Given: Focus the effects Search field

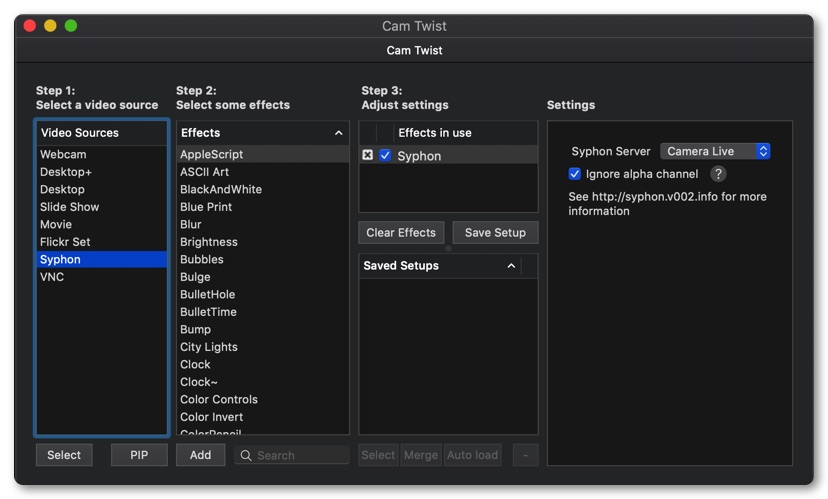Looking at the screenshot, I should (292, 455).
